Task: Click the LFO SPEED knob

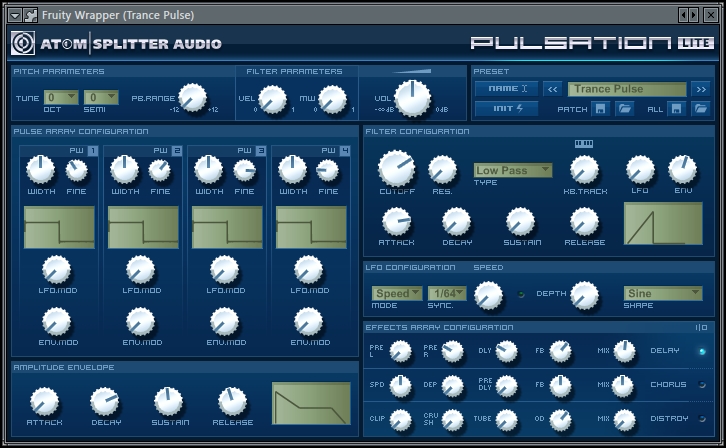Action: tap(488, 295)
